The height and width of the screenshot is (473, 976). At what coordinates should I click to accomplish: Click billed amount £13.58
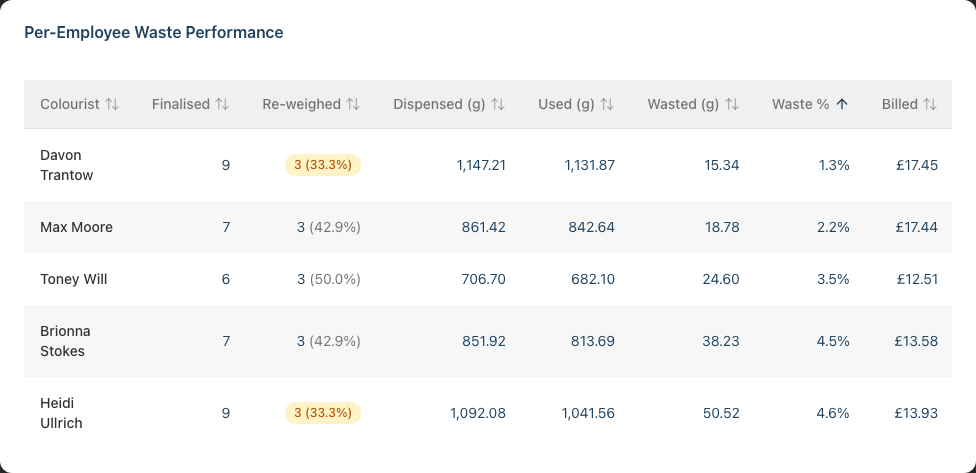click(x=916, y=341)
